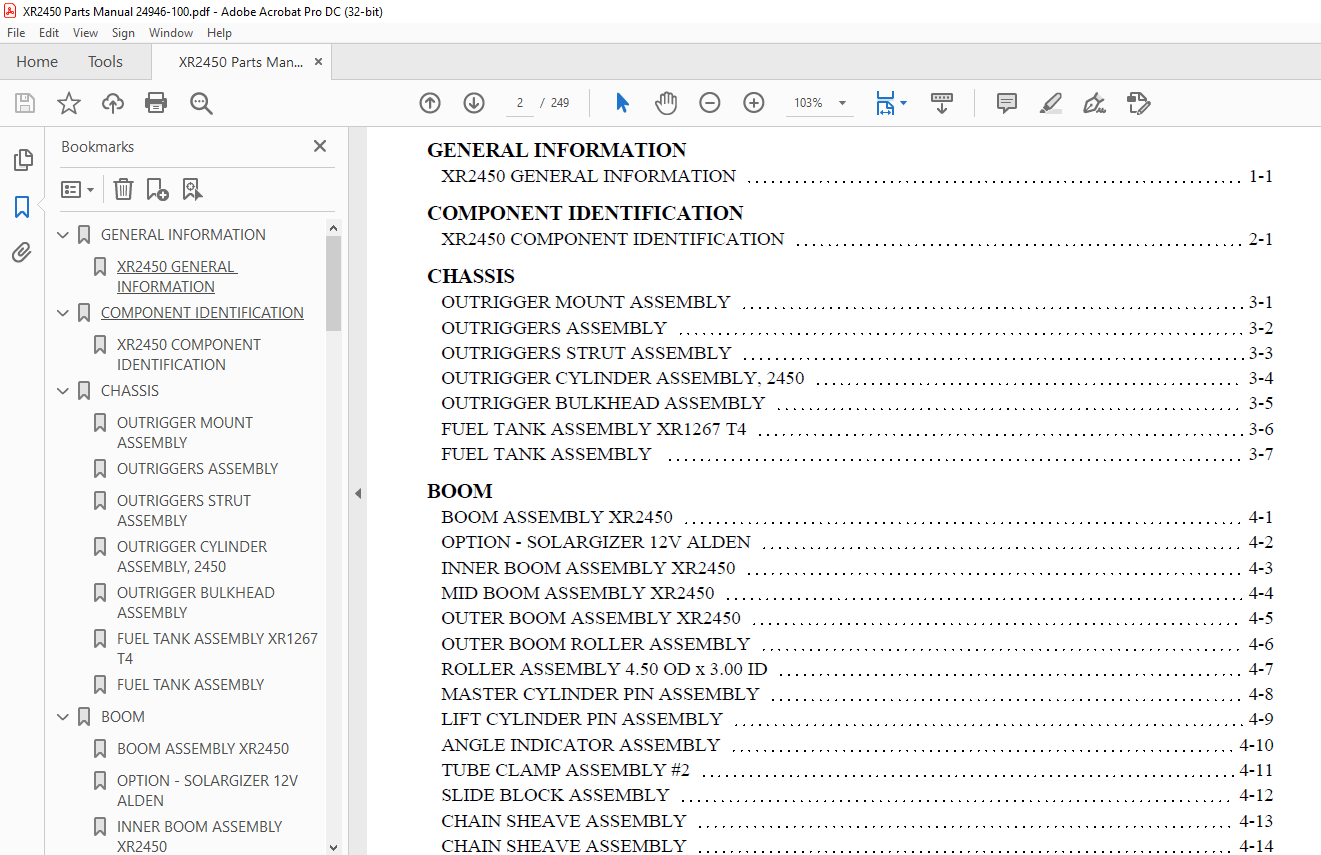Switch to the Tools tab
Screen dimensions: 1321x855
click(x=105, y=62)
